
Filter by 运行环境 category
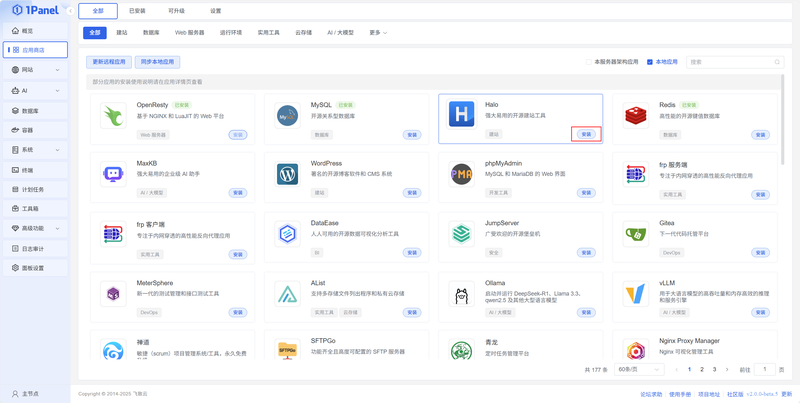pyautogui.click(x=231, y=33)
